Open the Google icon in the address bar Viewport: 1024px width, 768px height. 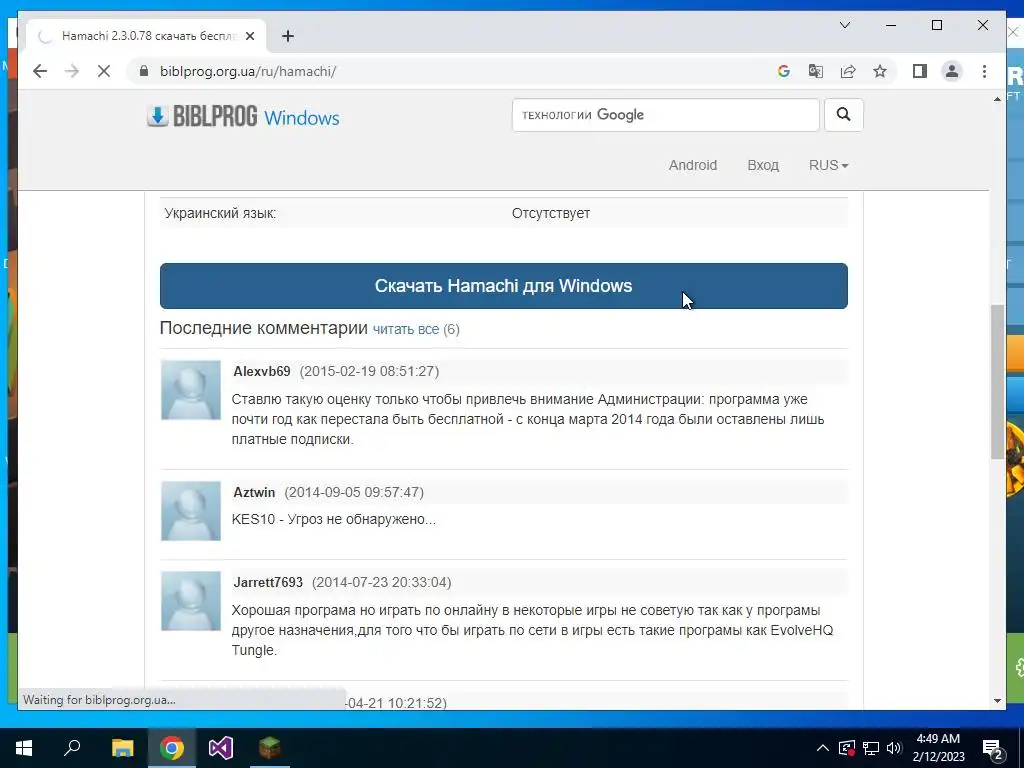(x=784, y=71)
